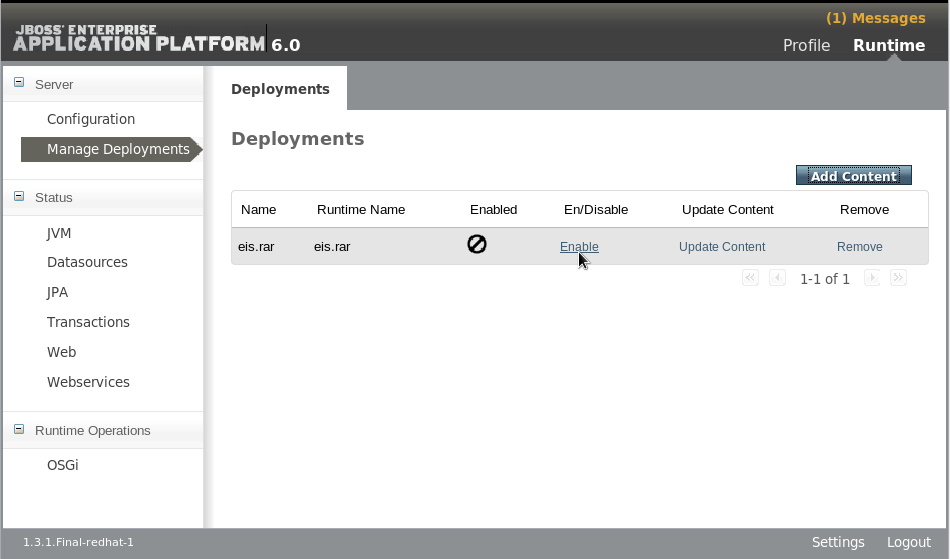Select the JVM status item
This screenshot has height=559, width=950.
59,233
